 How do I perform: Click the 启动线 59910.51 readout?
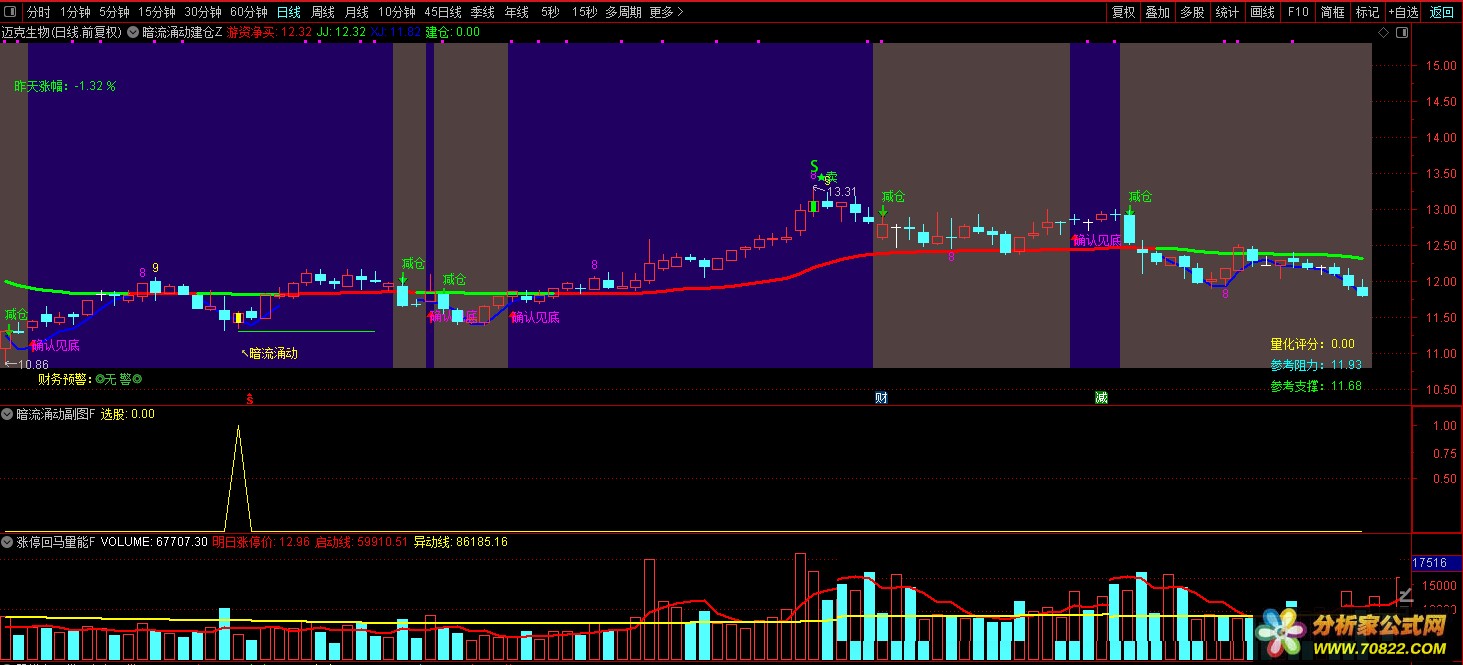point(361,542)
